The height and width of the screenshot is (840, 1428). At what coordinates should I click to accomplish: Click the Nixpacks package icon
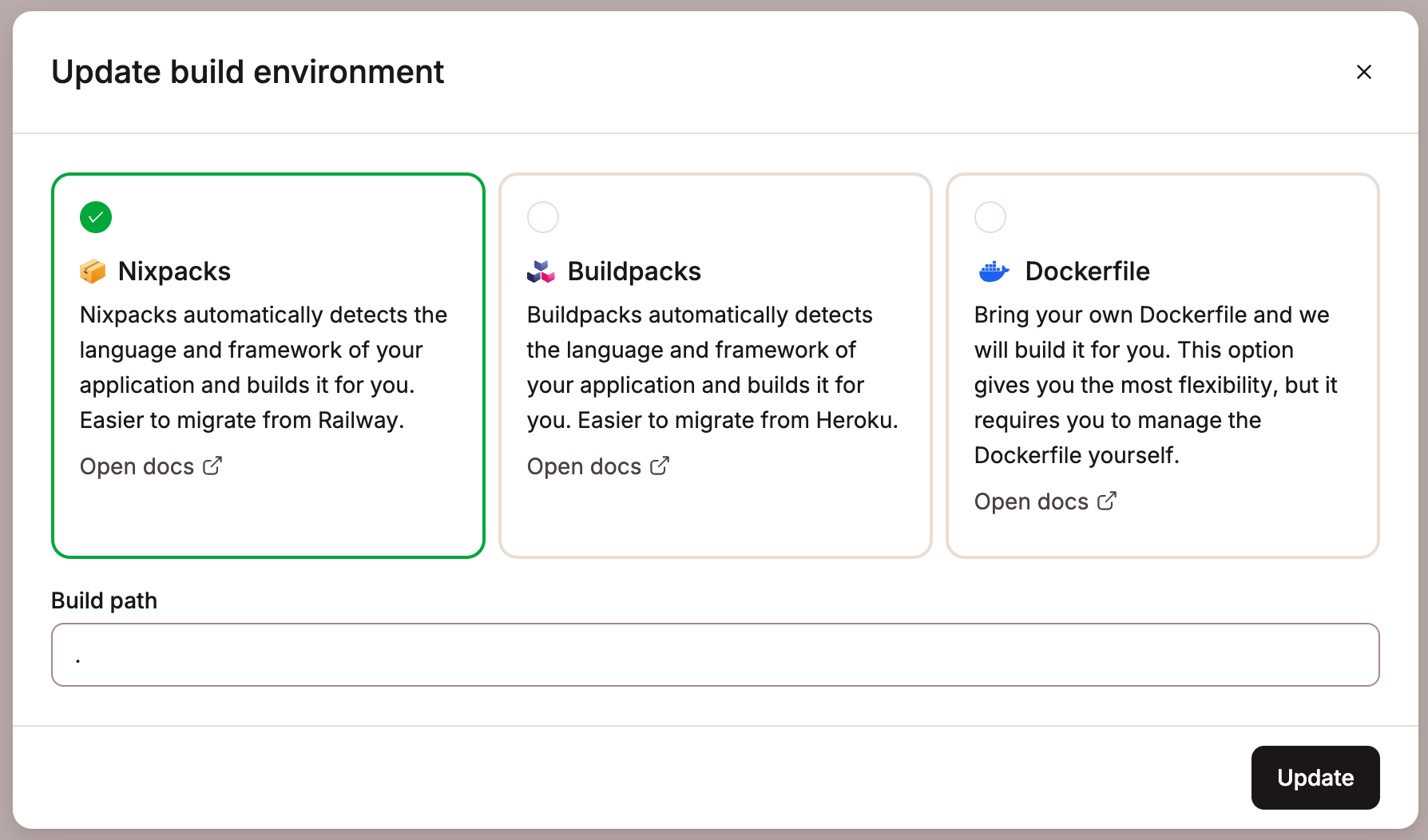pyautogui.click(x=93, y=271)
